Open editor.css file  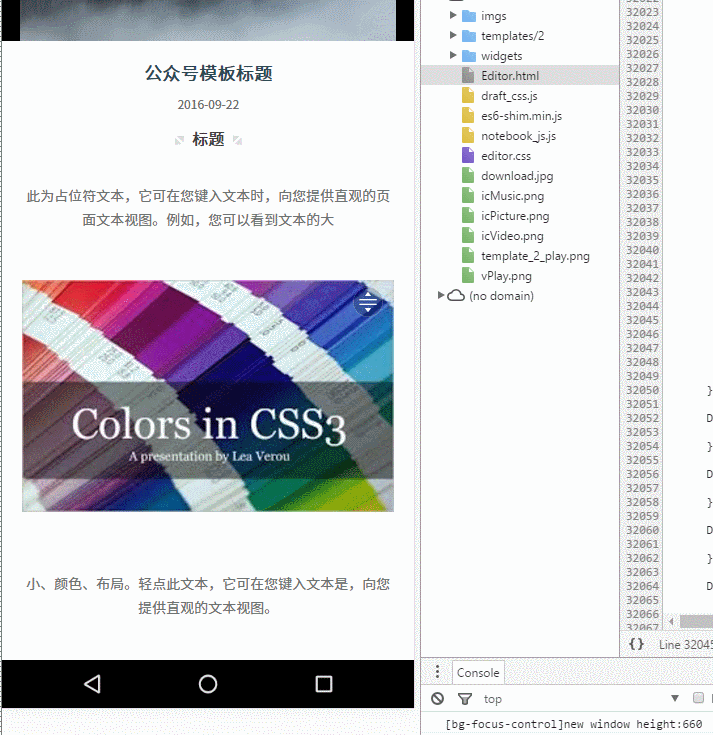(x=506, y=156)
